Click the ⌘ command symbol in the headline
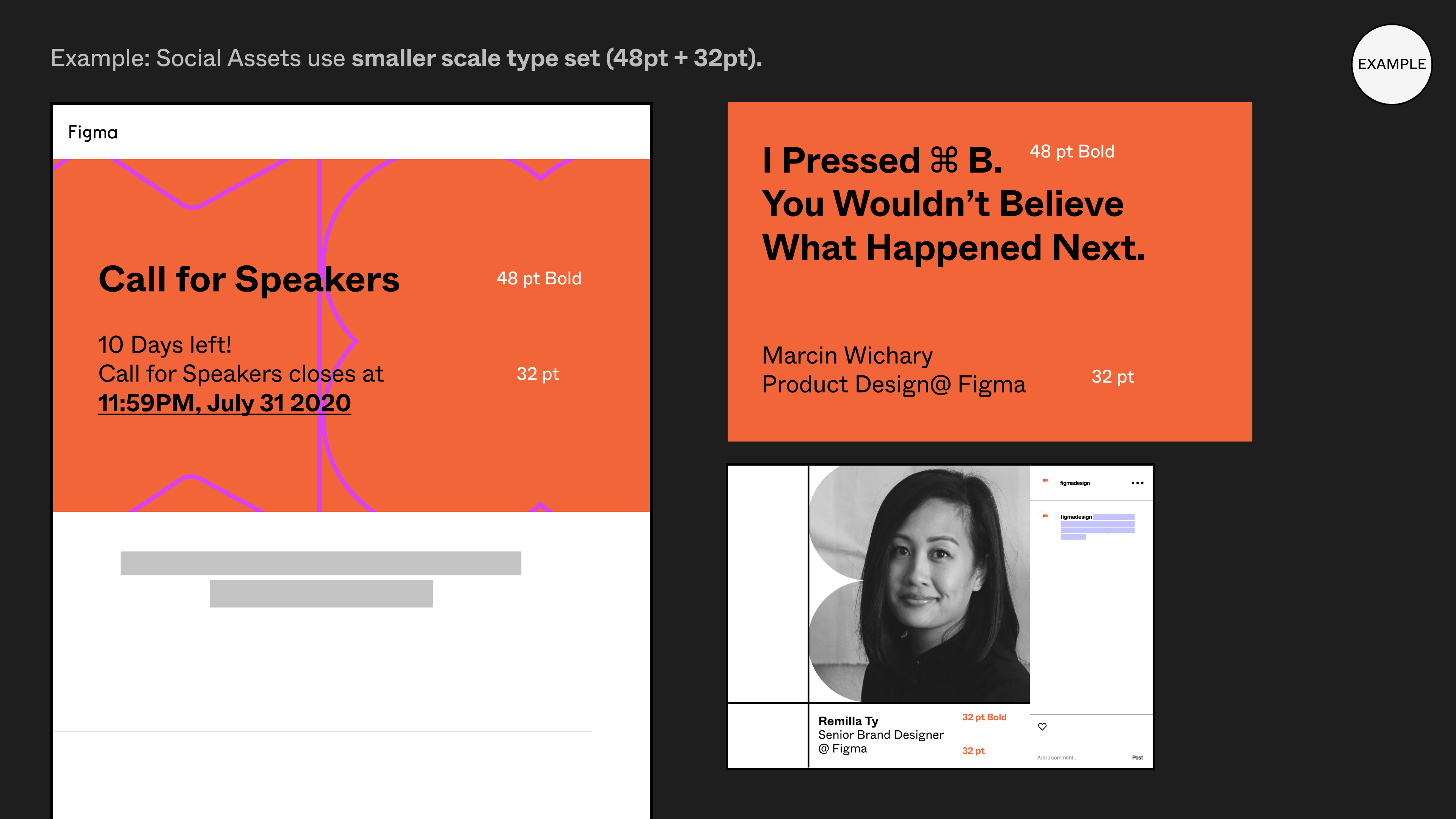This screenshot has height=819, width=1456. click(944, 160)
